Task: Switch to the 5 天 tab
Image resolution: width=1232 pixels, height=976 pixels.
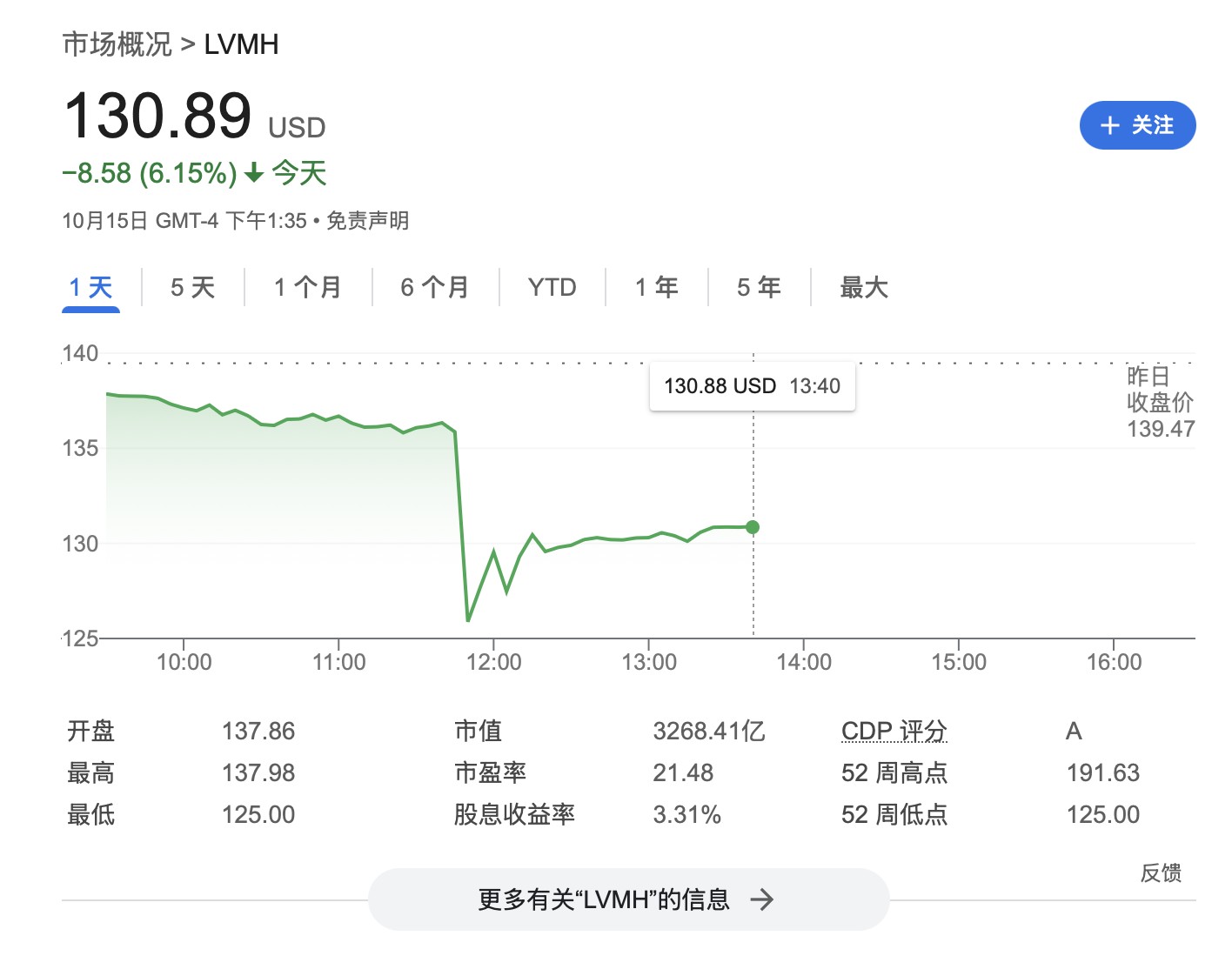Action: 192,287
